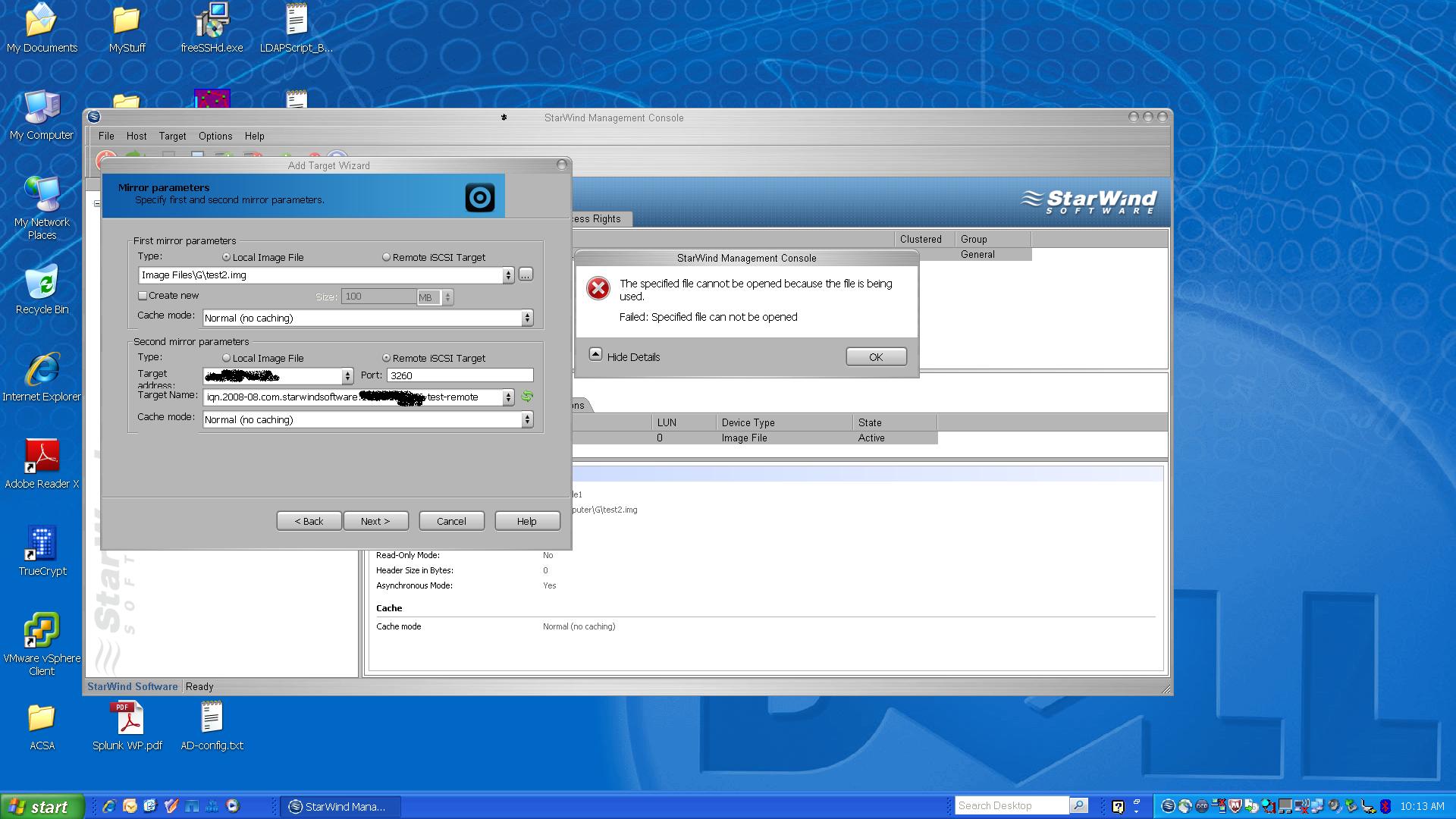Image resolution: width=1456 pixels, height=819 pixels.
Task: Click the Port input field
Action: pos(460,375)
